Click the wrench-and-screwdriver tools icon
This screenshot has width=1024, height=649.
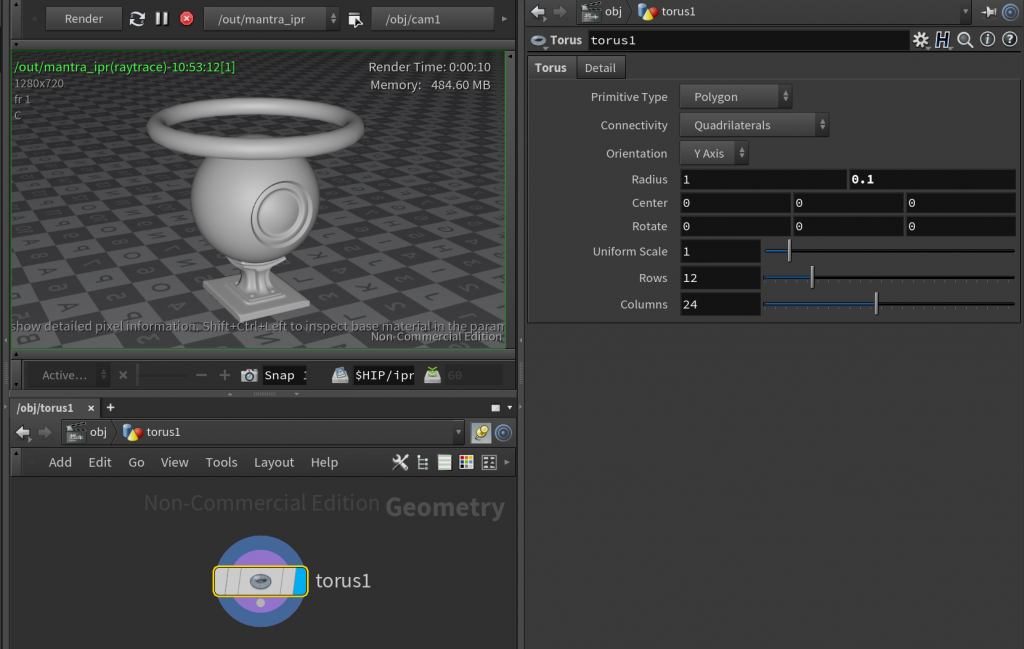(400, 462)
